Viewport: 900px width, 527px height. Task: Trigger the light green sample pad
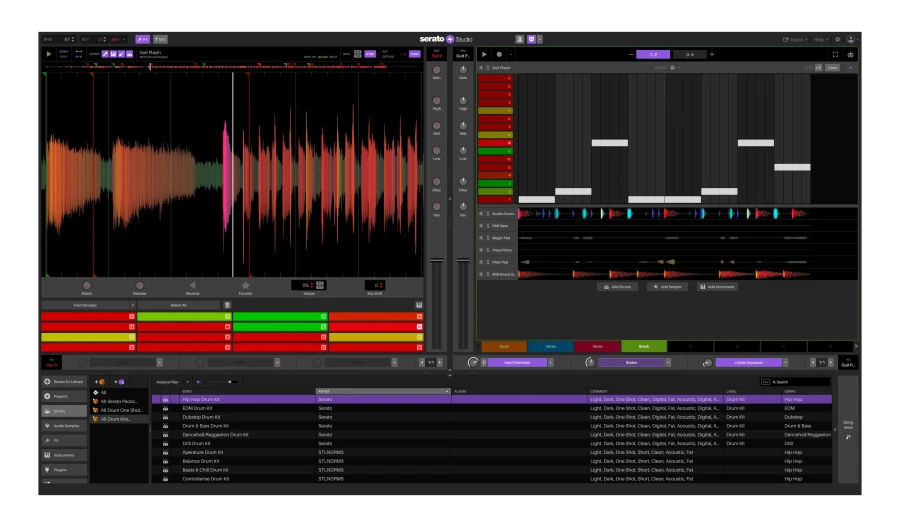184,317
